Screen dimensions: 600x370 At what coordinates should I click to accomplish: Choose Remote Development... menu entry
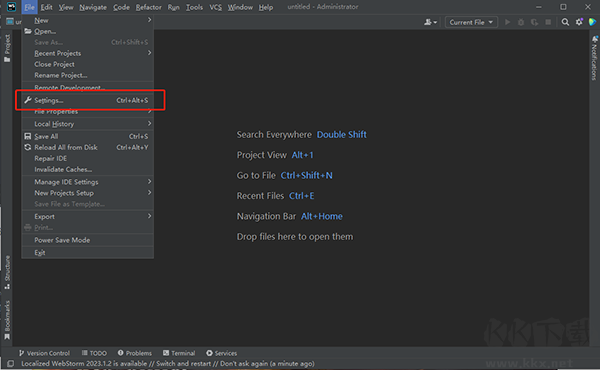pos(88,88)
